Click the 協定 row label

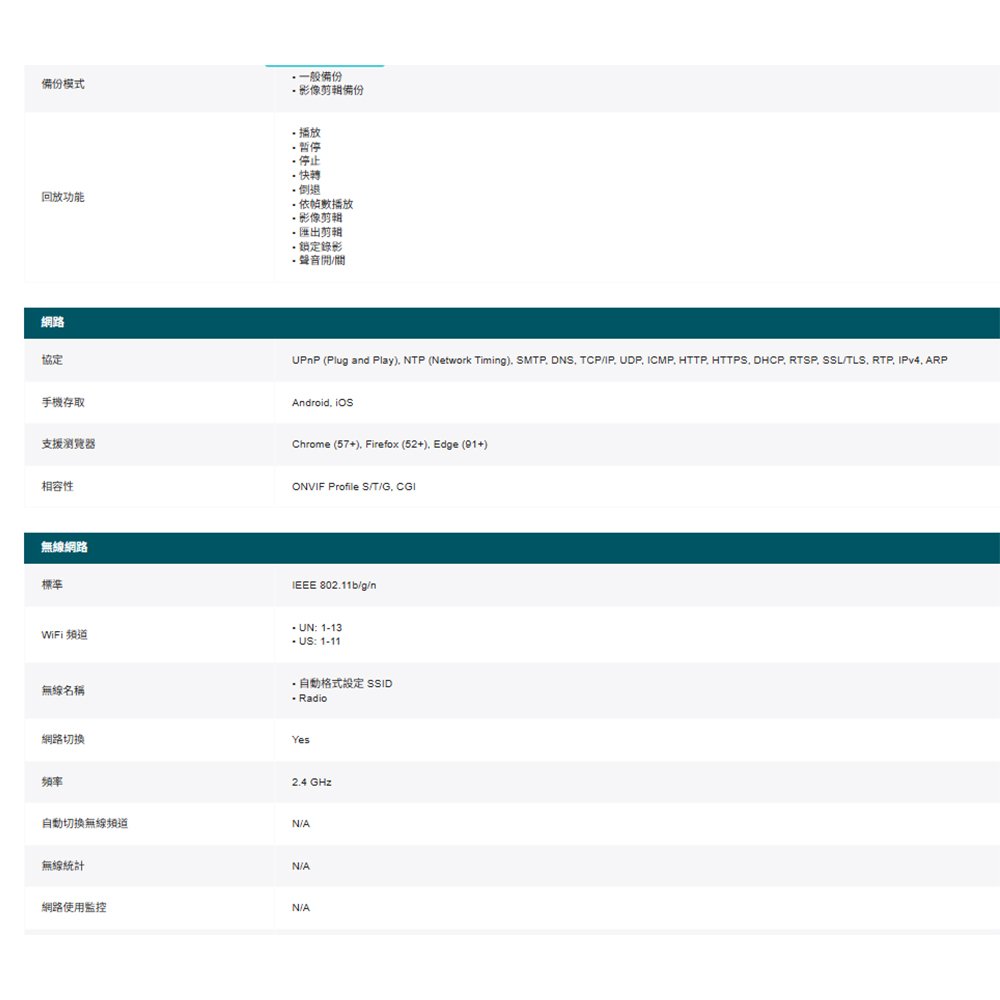click(52, 359)
